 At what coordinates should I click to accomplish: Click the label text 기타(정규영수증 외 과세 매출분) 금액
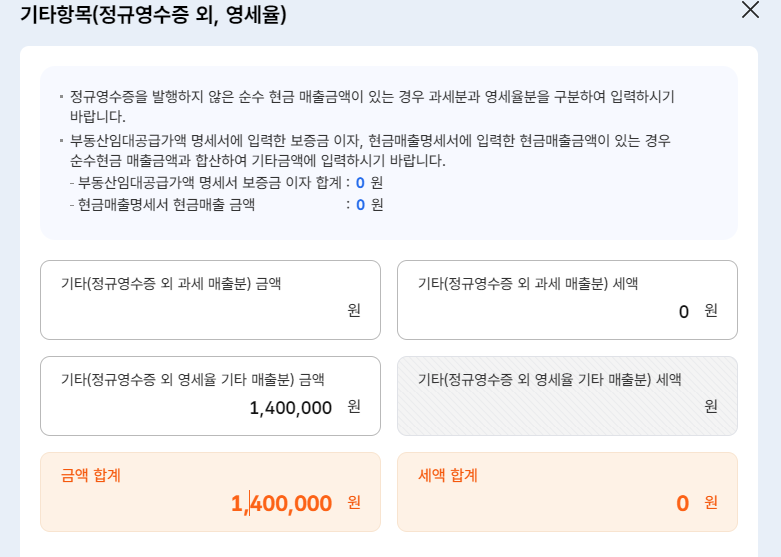point(171,284)
